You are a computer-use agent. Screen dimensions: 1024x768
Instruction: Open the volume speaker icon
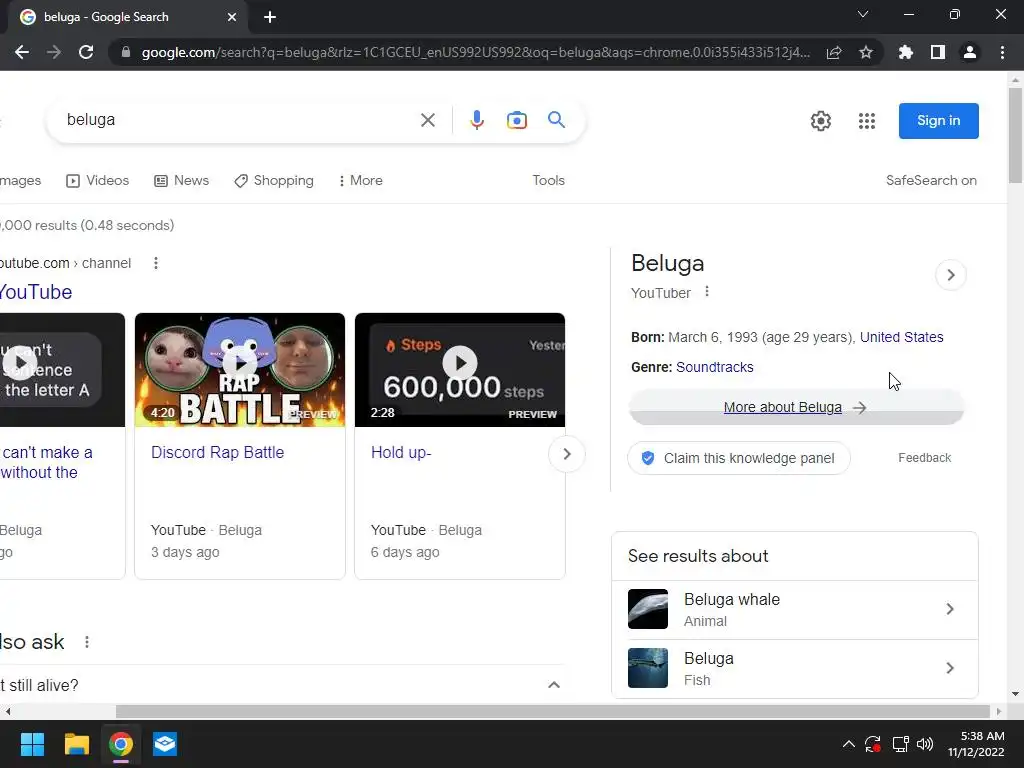pos(925,744)
